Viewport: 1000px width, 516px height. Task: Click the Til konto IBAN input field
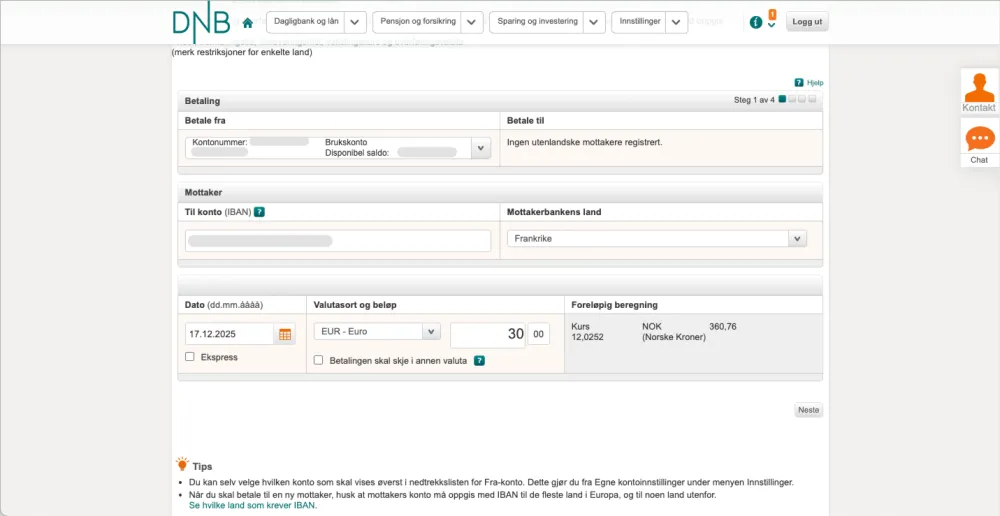[x=338, y=241]
